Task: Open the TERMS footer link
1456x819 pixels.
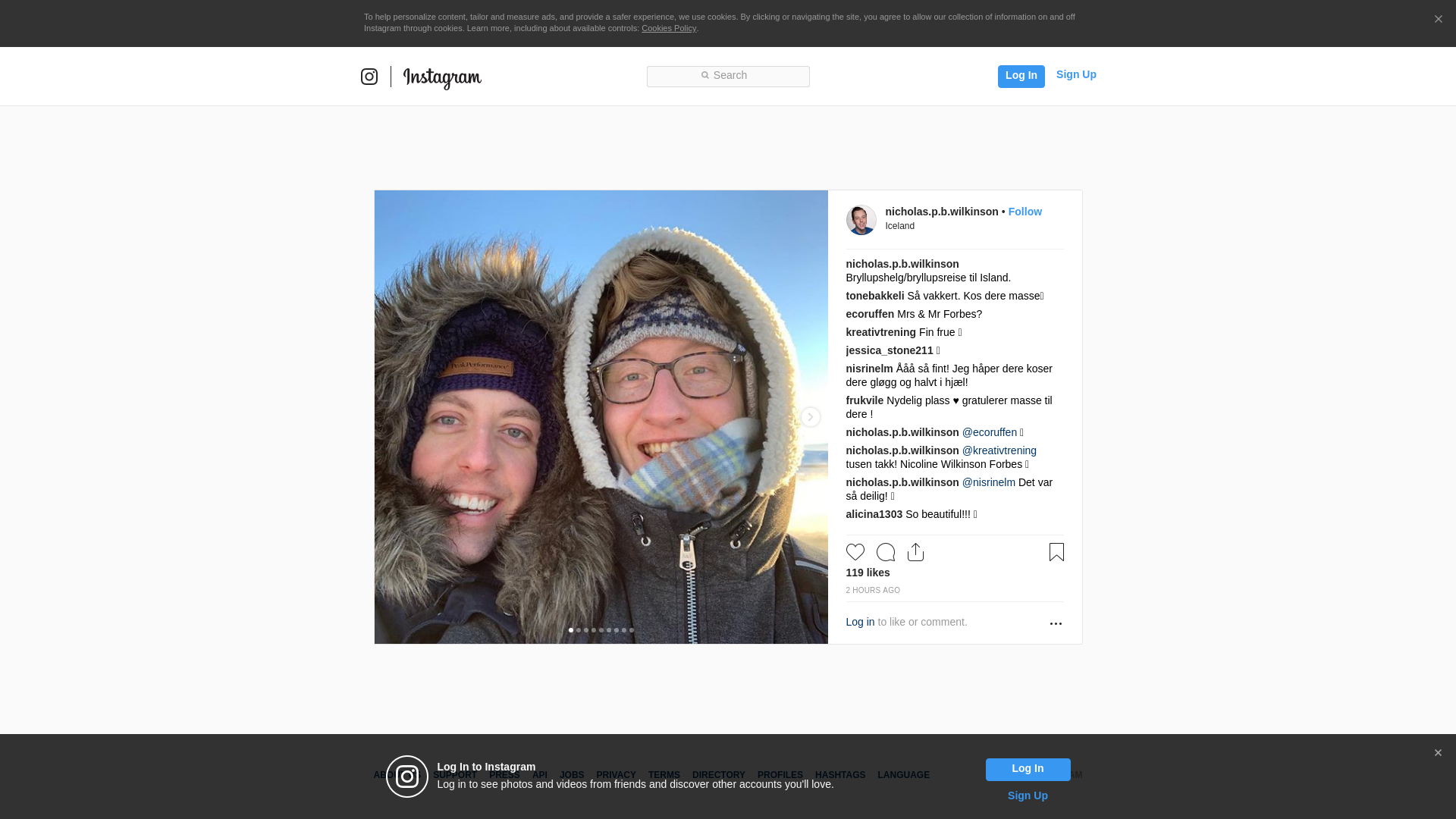Action: click(x=664, y=775)
